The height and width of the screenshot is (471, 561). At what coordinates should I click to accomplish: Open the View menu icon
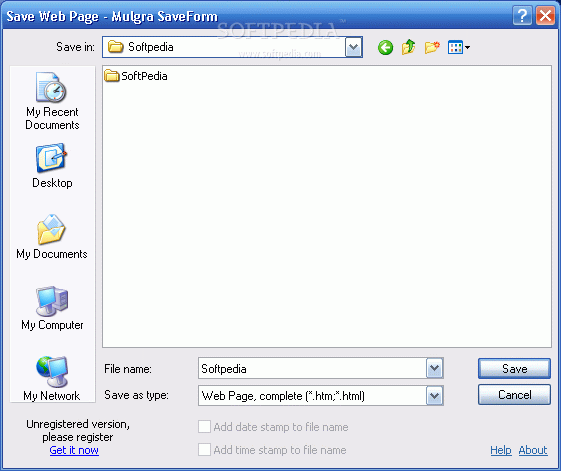pyautogui.click(x=458, y=47)
